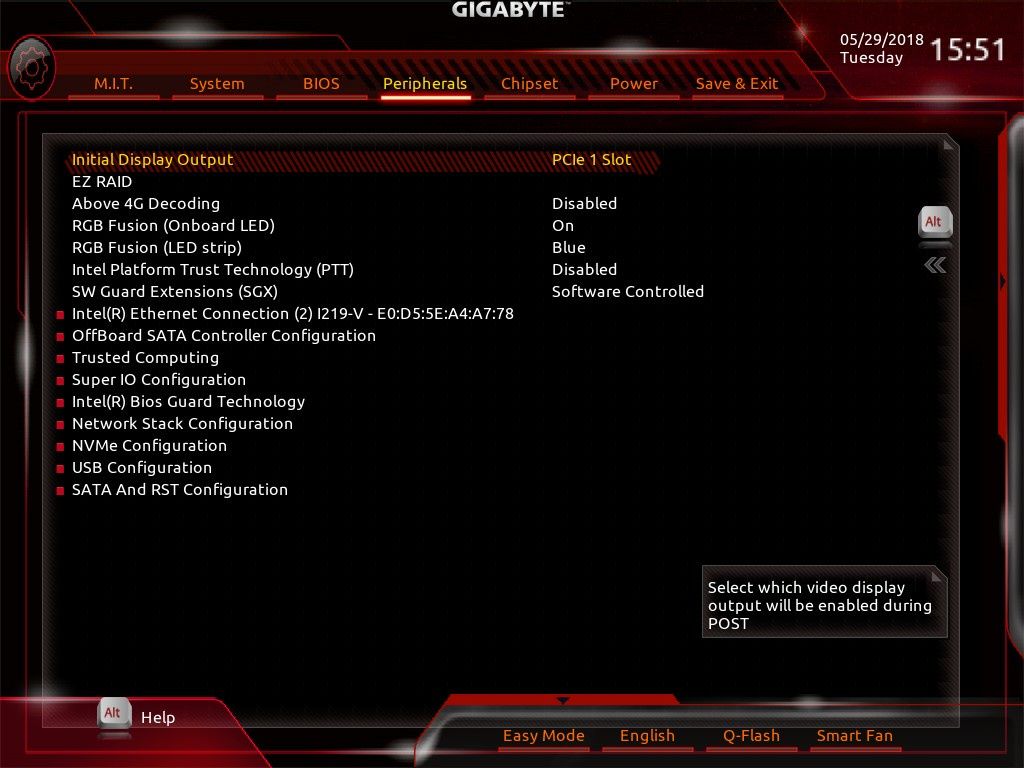Select Initial Display Output row label
This screenshot has height=768, width=1024.
point(152,160)
